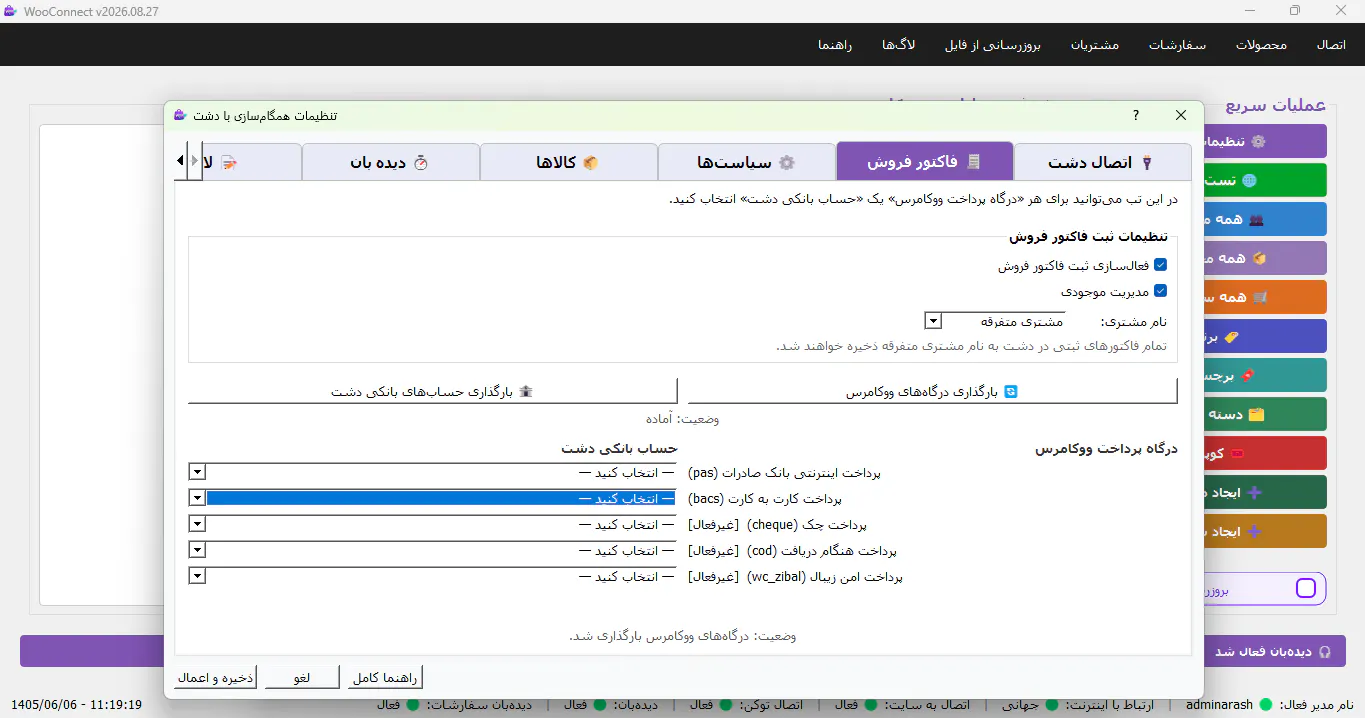Screen dimensions: 1365x718
Task: Open بروزرسانی از فایل menu
Action: pos(993,45)
